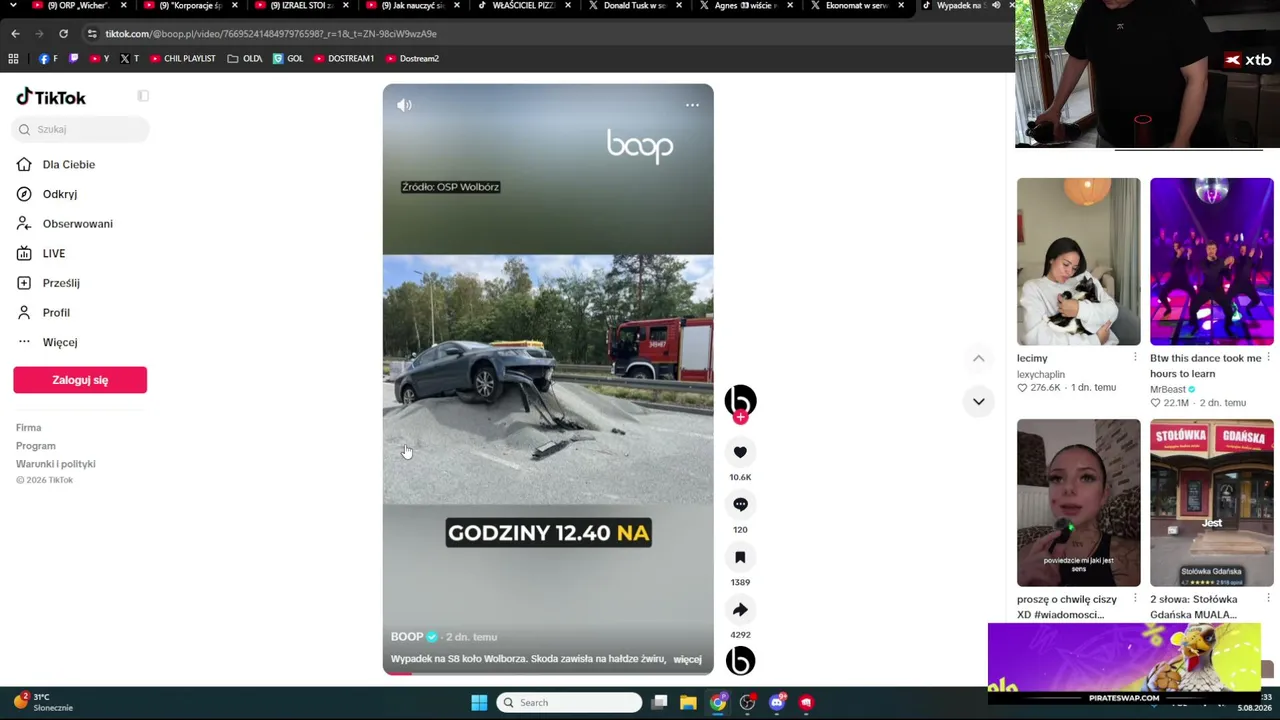
Task: Focus the Szukaj search field
Action: pyautogui.click(x=81, y=129)
